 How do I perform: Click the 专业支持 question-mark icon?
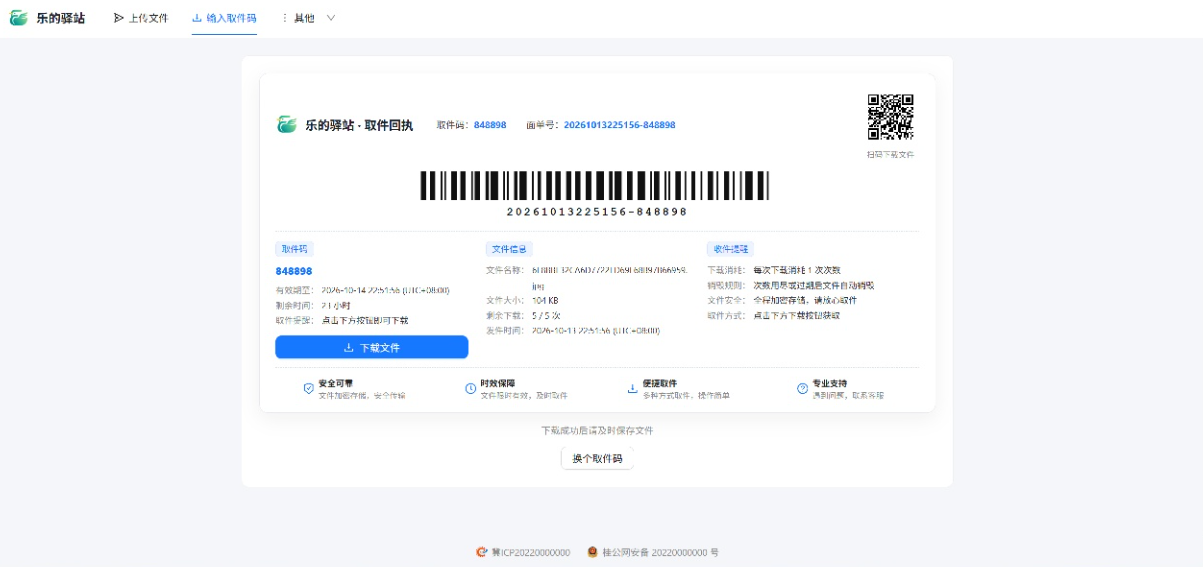pos(802,388)
